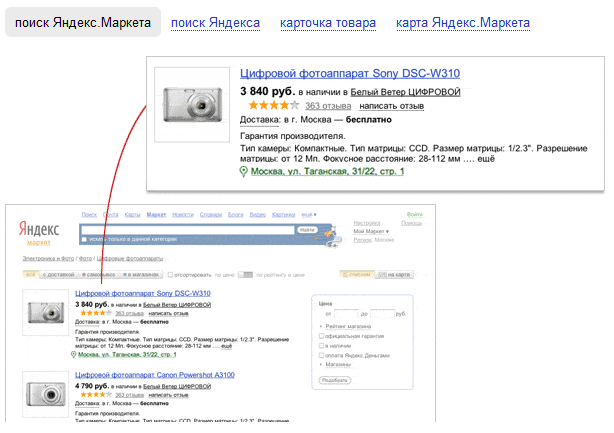Click camera photo in the enlarged callout

click(x=192, y=105)
